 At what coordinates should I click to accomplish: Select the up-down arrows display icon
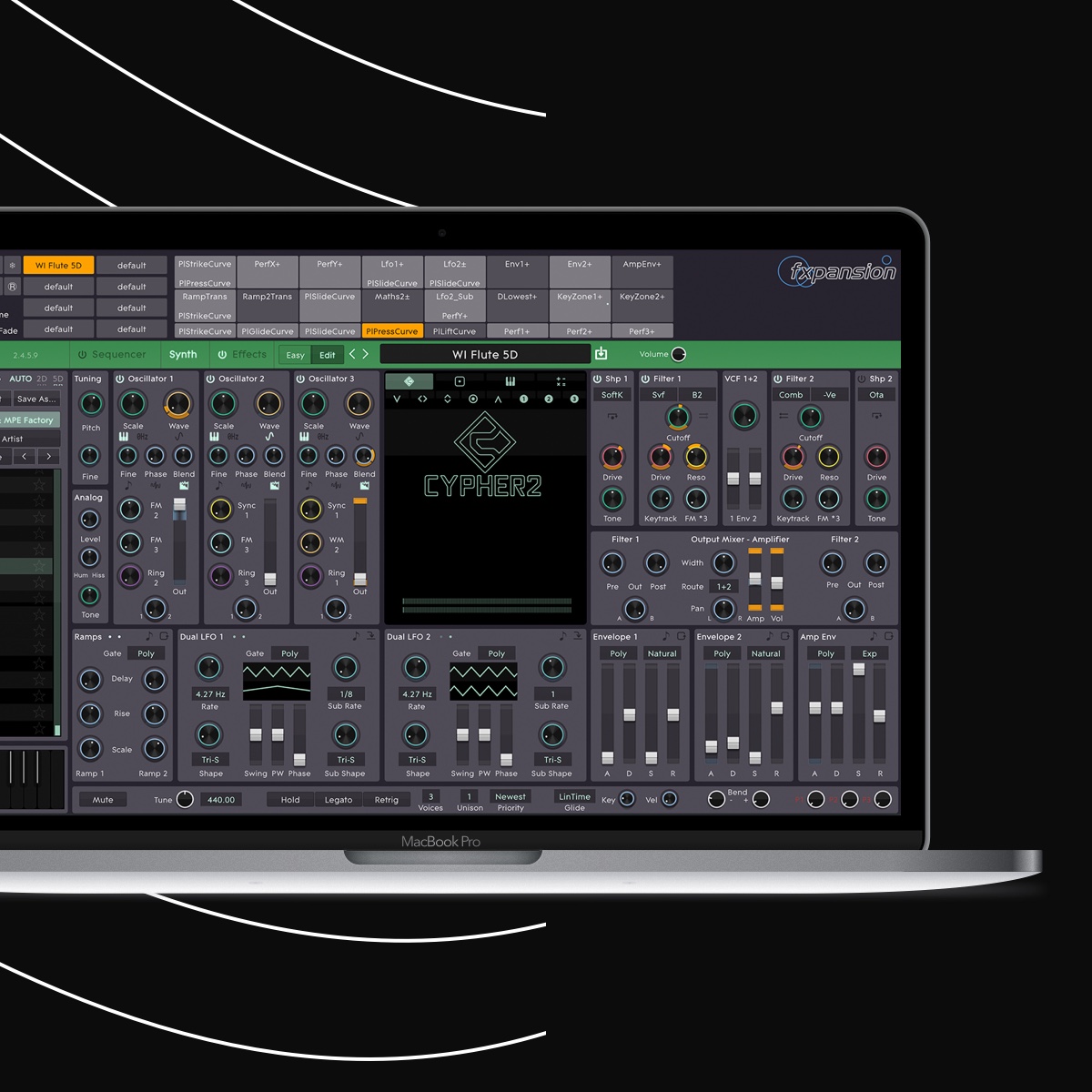pos(448,399)
